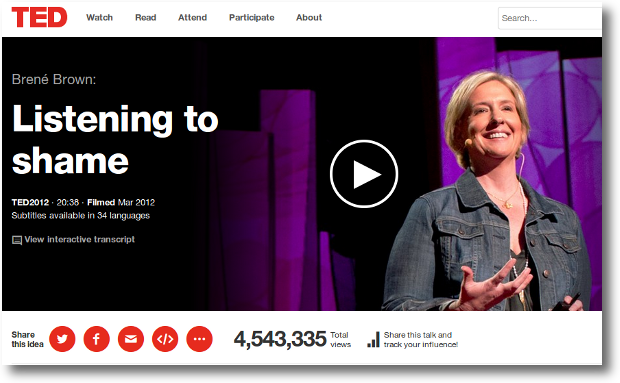
Task: Click the Filmed Mar 2012 text
Action: point(121,202)
